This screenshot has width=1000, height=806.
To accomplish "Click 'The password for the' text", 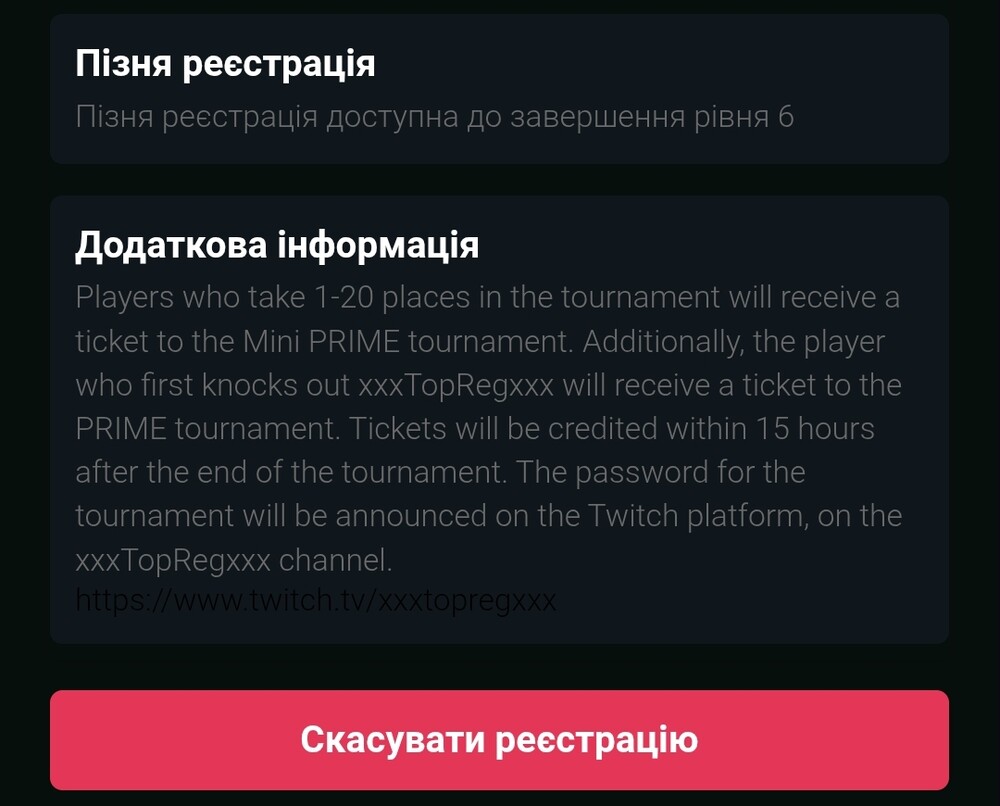I will click(x=660, y=473).
